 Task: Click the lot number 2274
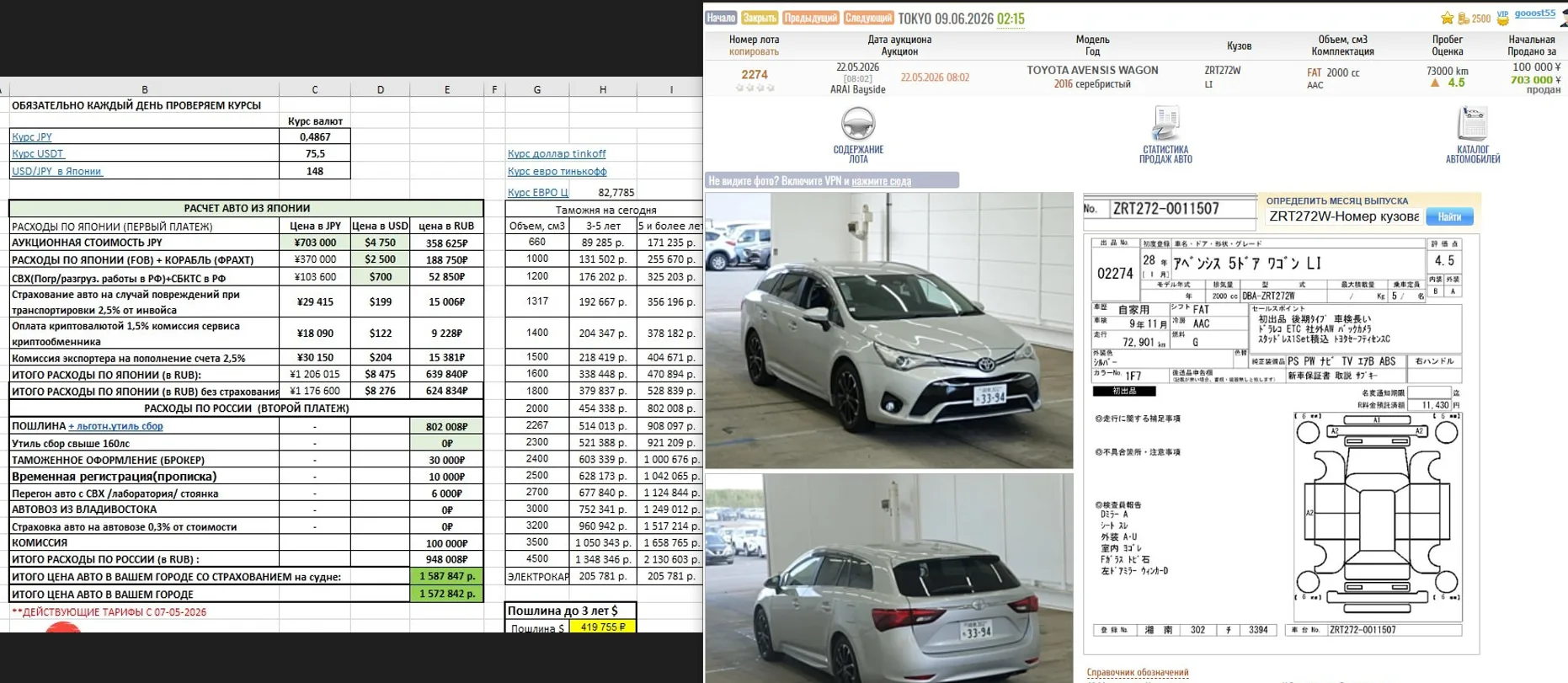(x=755, y=74)
